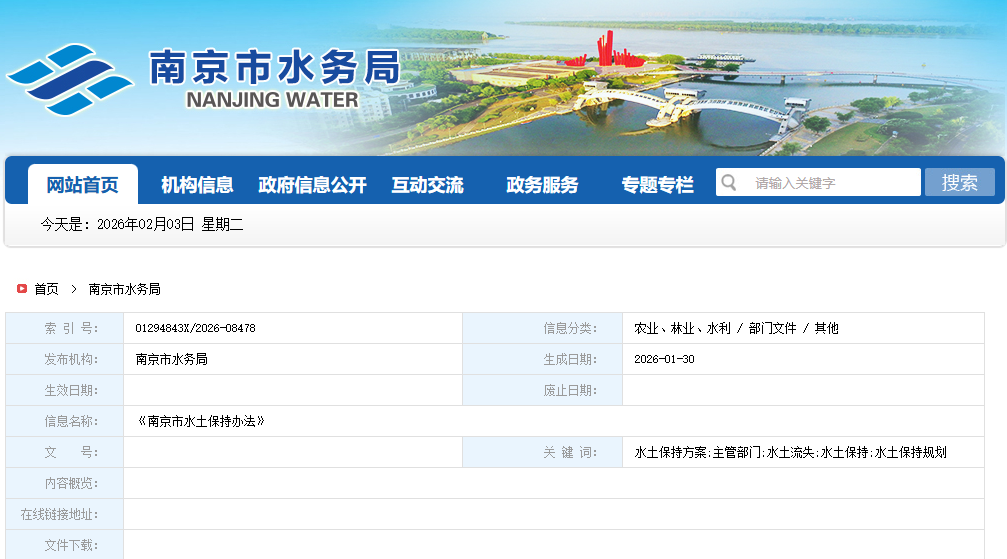Open the 政府信息公开 menu
This screenshot has height=559, width=1007.
(x=313, y=185)
